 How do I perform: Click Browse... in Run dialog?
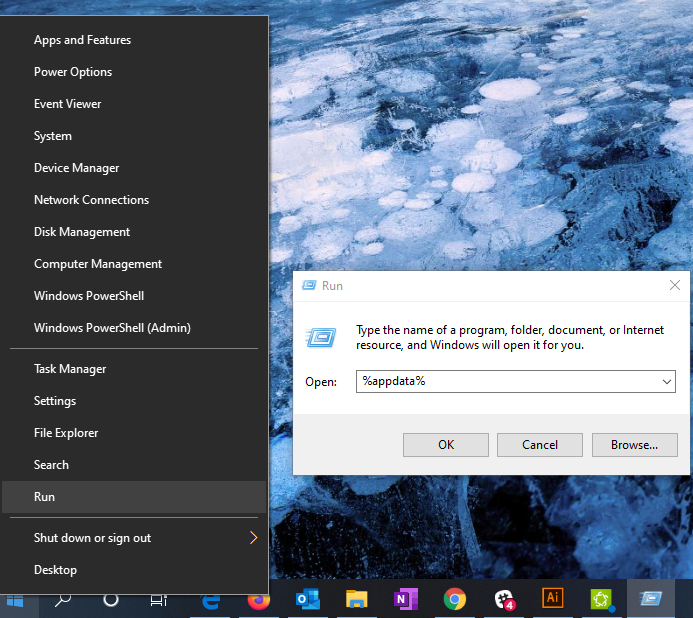[634, 445]
